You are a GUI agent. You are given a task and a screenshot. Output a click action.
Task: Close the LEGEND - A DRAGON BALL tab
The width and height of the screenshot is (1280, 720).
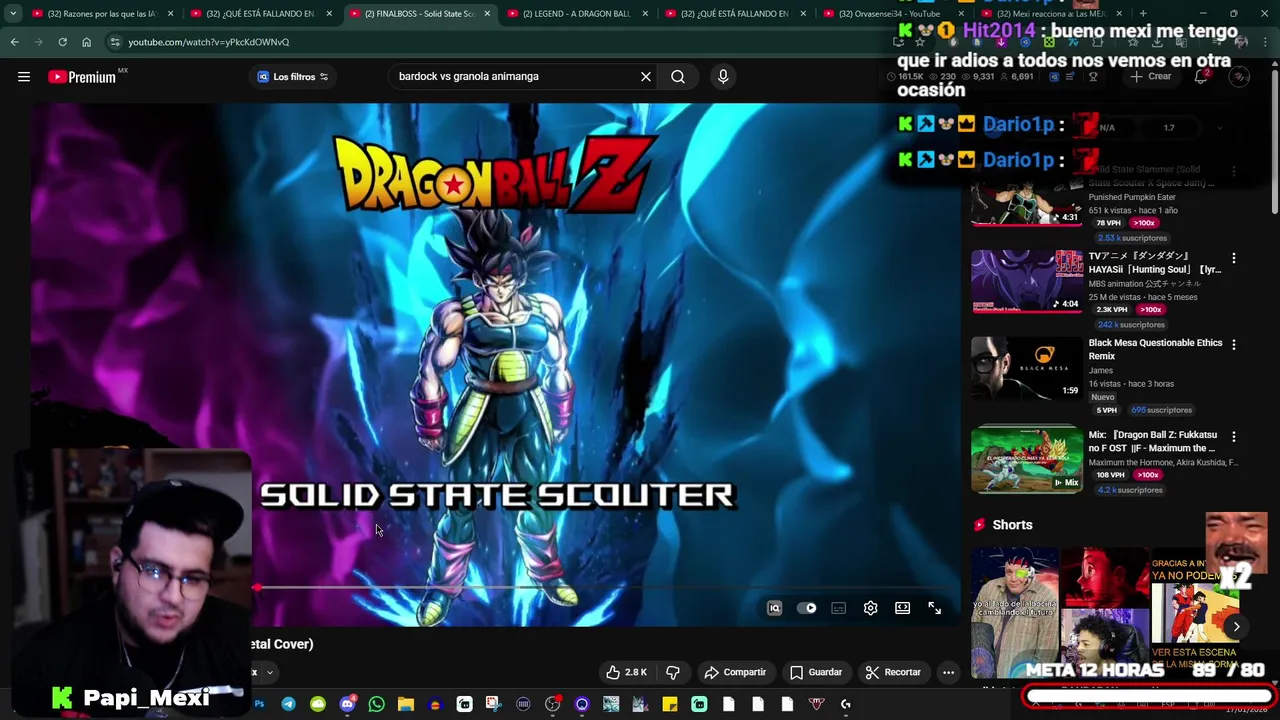645,14
